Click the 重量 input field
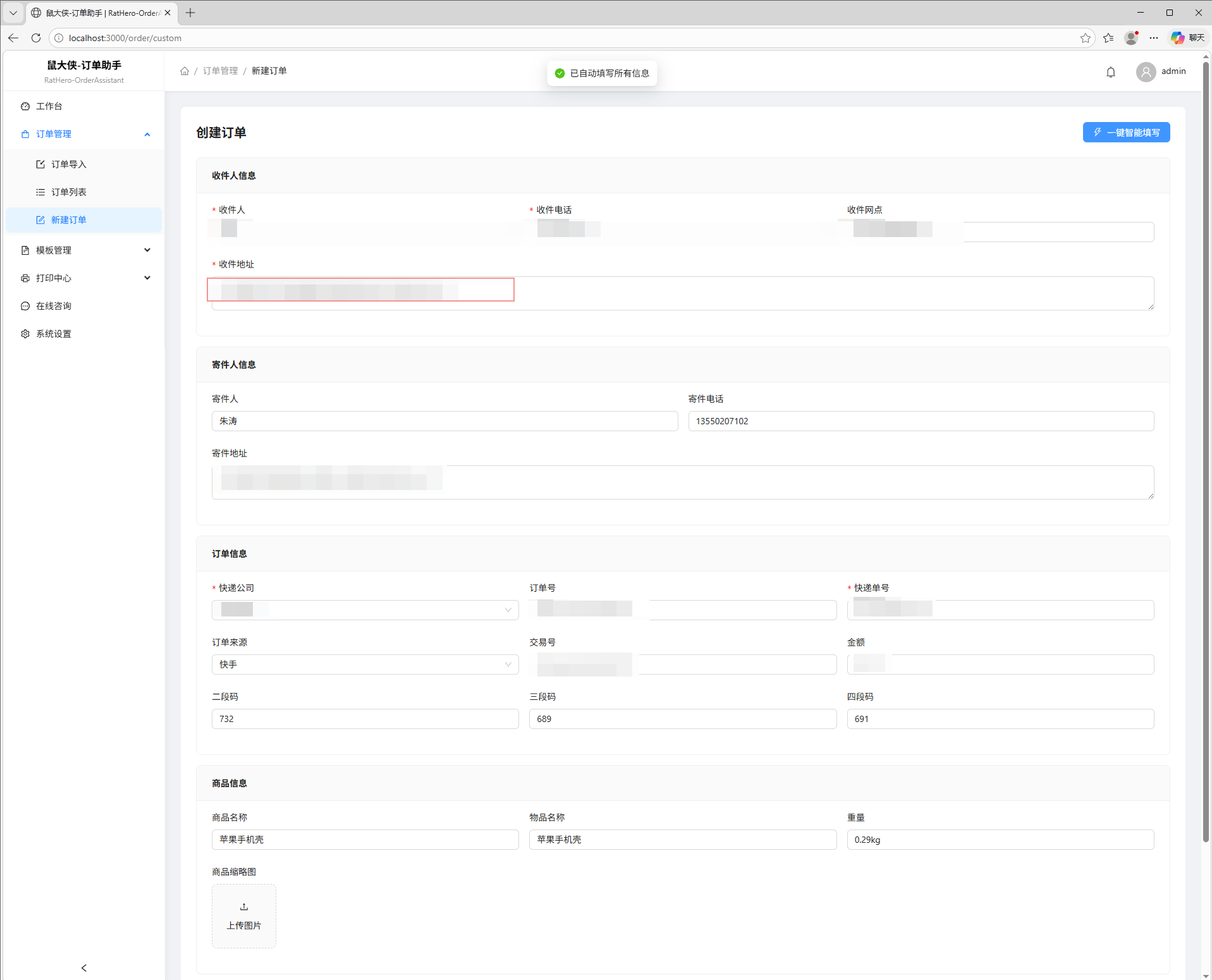 (x=1000, y=840)
